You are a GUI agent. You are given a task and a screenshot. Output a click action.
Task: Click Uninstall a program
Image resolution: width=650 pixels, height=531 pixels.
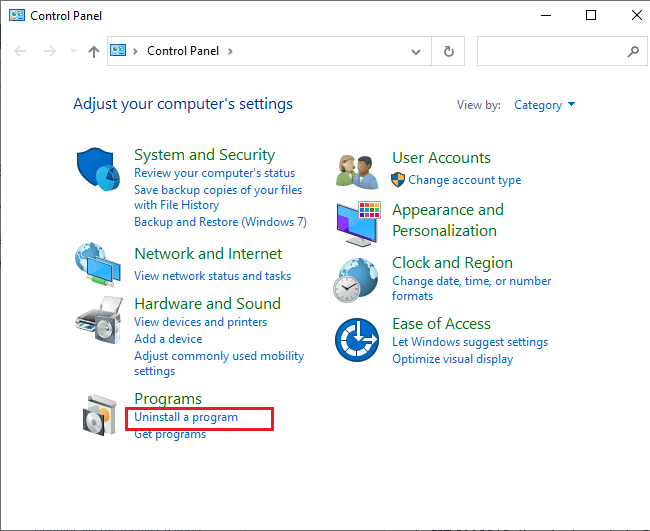click(186, 417)
